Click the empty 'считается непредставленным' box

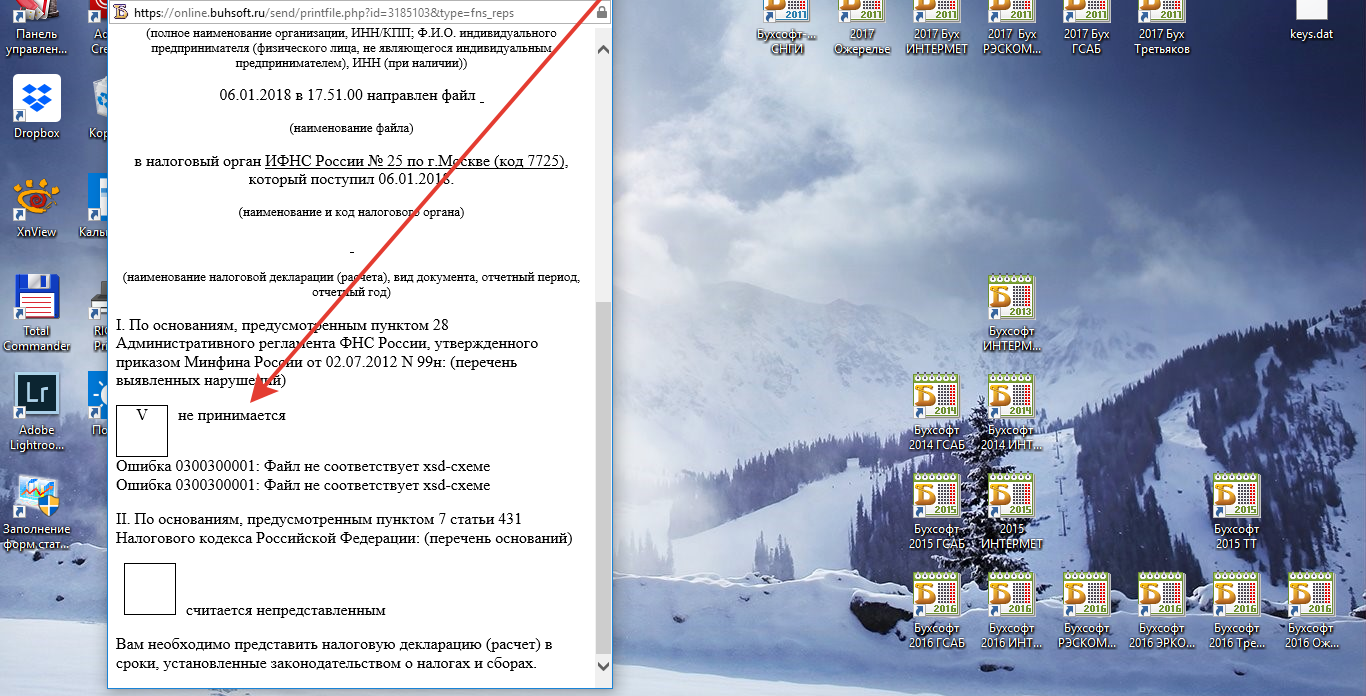point(150,588)
